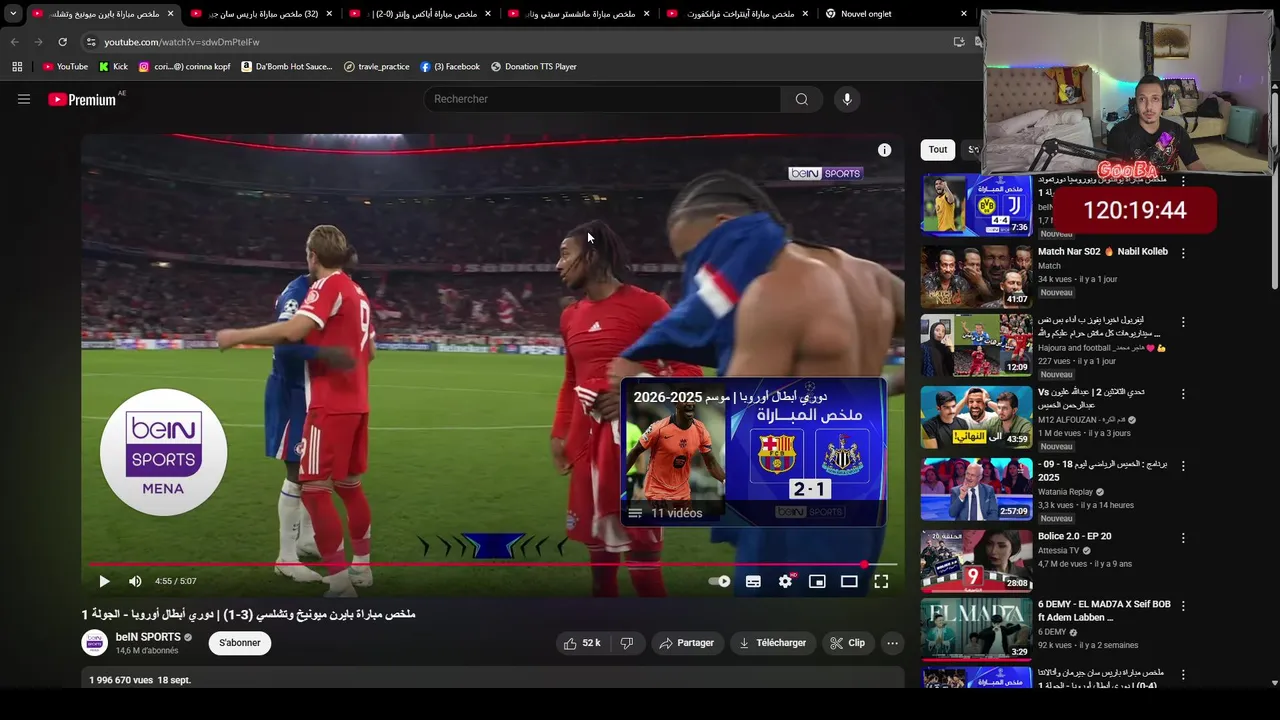Open the Kick bookmark
This screenshot has width=1280, height=720.
coord(113,67)
